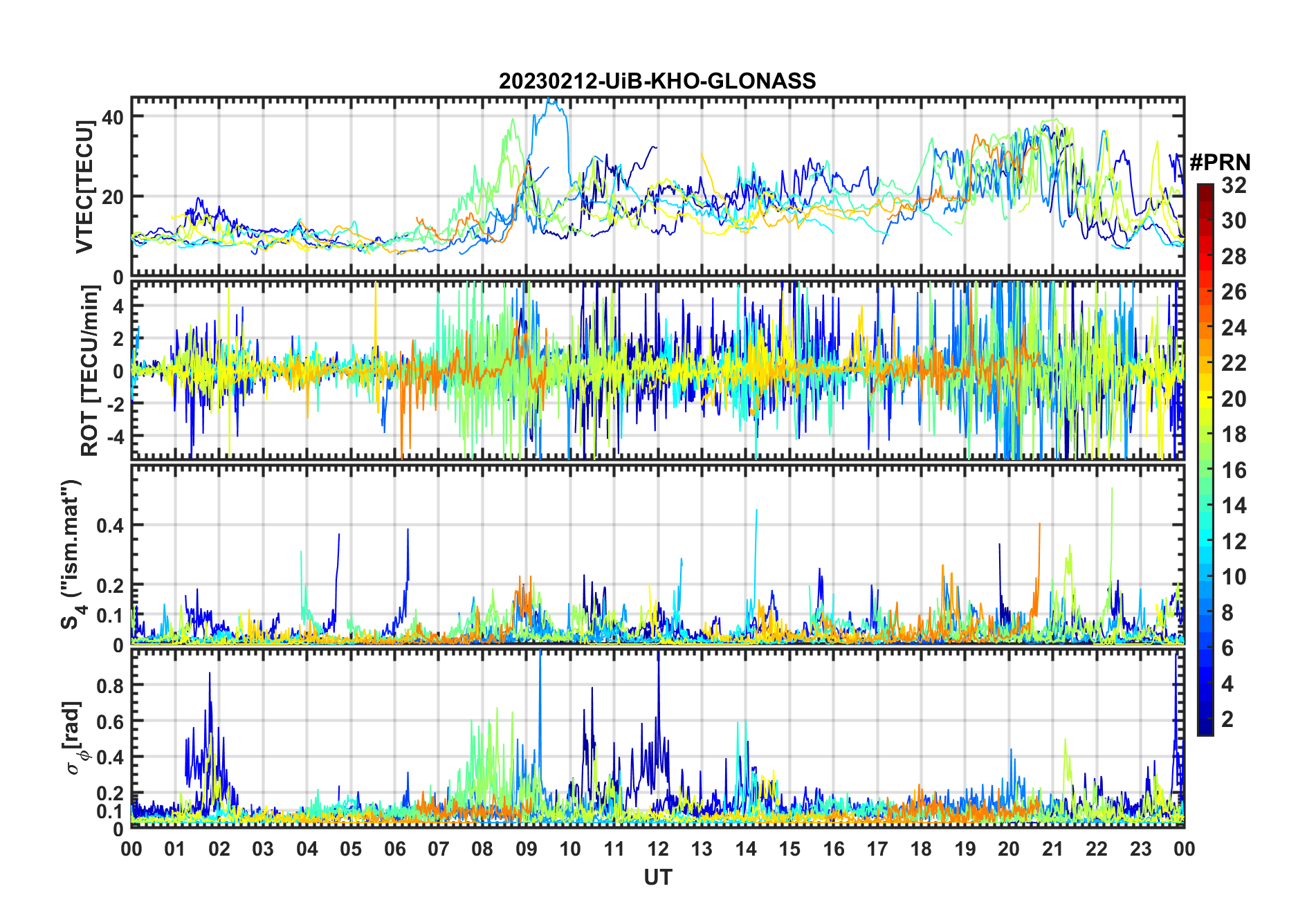
Task: Select colorbar tick label 16
Action: tap(1234, 470)
